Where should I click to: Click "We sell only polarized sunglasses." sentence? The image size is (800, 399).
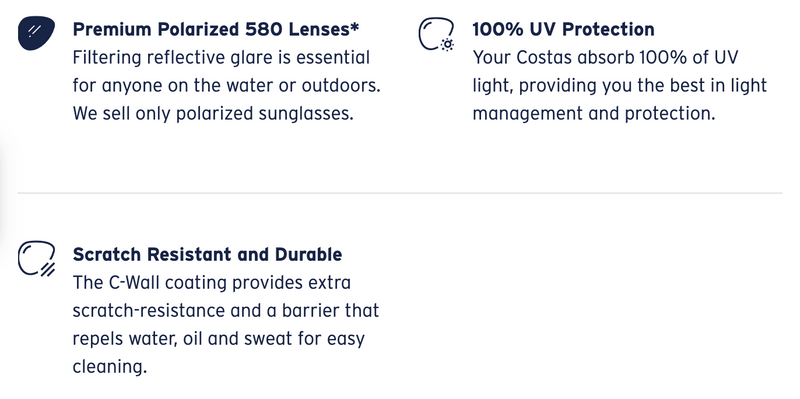pyautogui.click(x=213, y=113)
